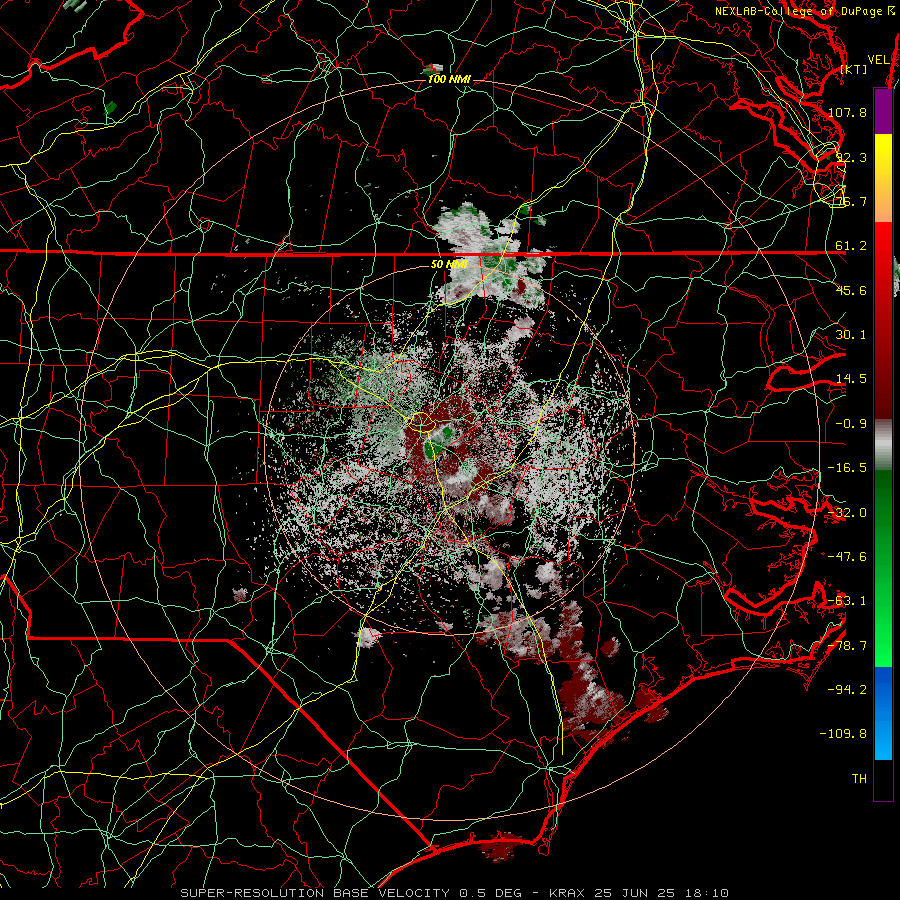Select the -32.0 scale value

tap(847, 513)
